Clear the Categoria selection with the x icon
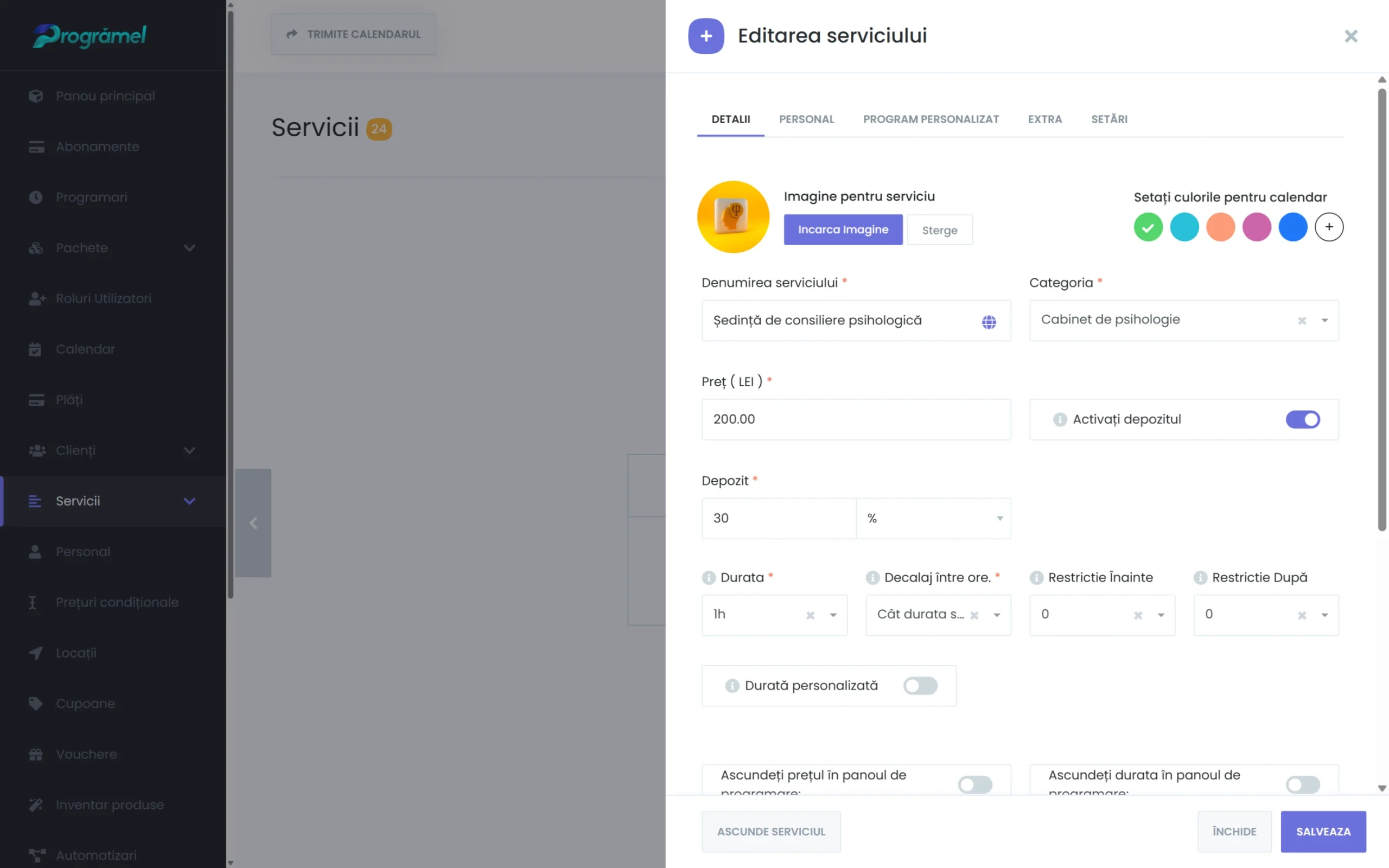Screen dimensions: 1389x868 pos(1302,321)
